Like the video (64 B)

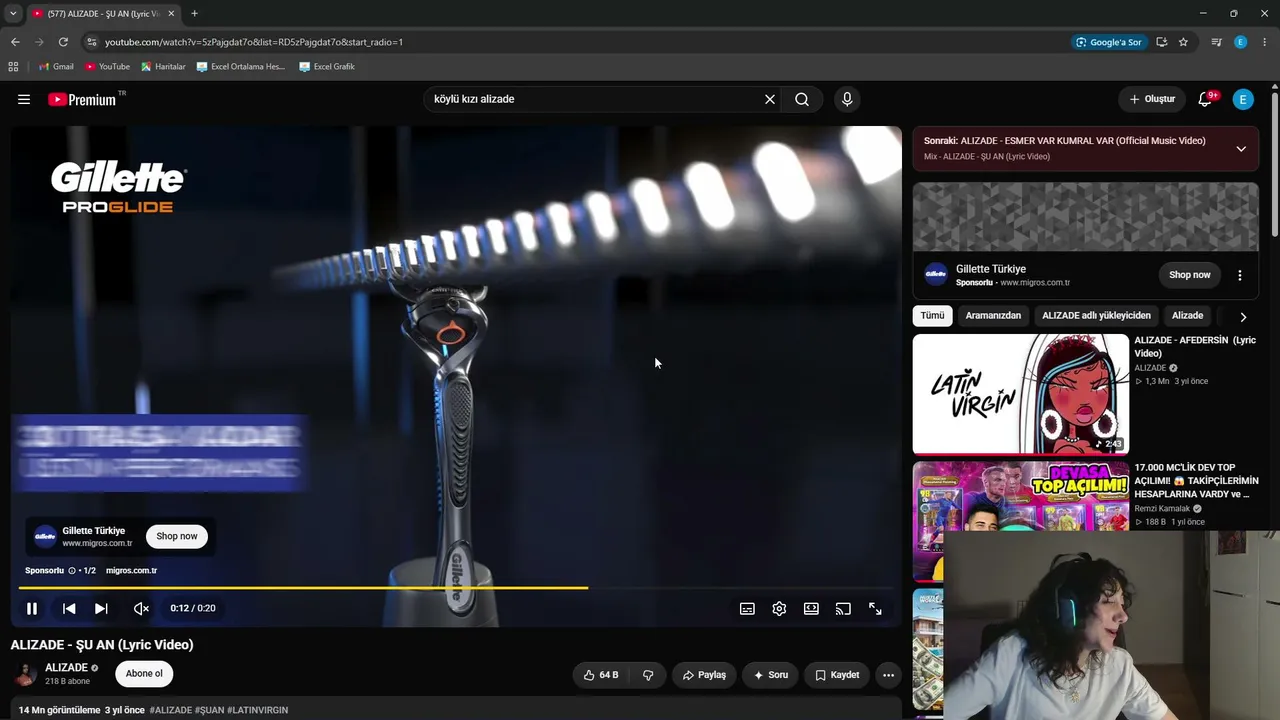coord(601,675)
